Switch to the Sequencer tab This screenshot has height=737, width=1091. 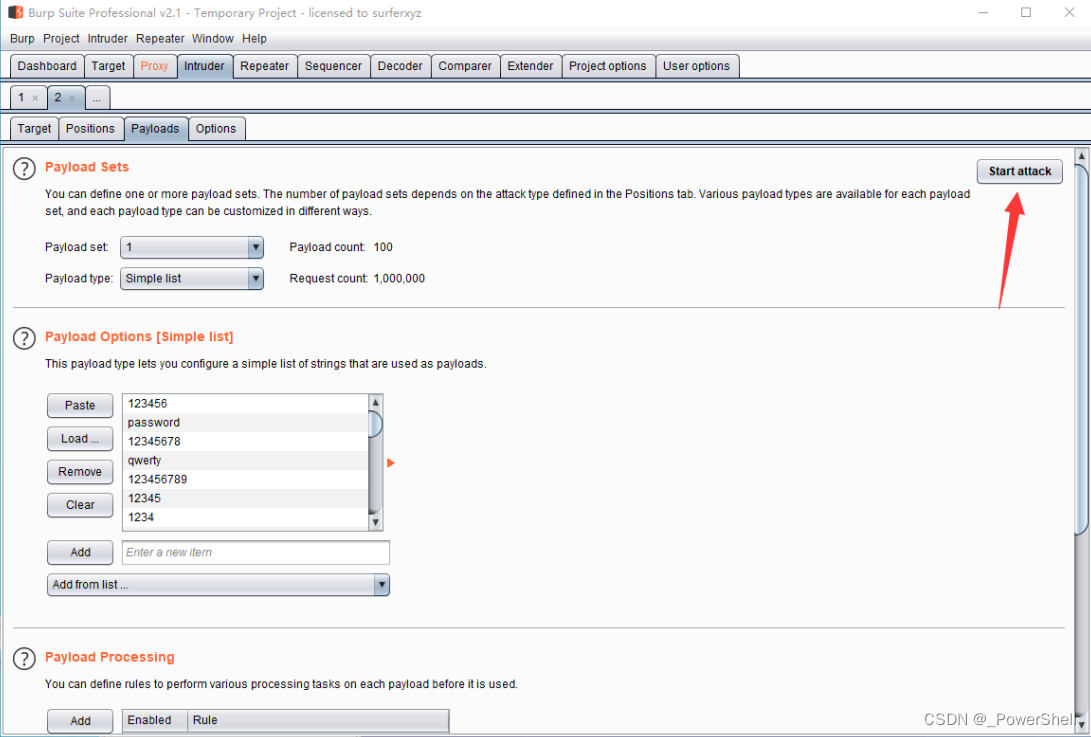tap(333, 66)
